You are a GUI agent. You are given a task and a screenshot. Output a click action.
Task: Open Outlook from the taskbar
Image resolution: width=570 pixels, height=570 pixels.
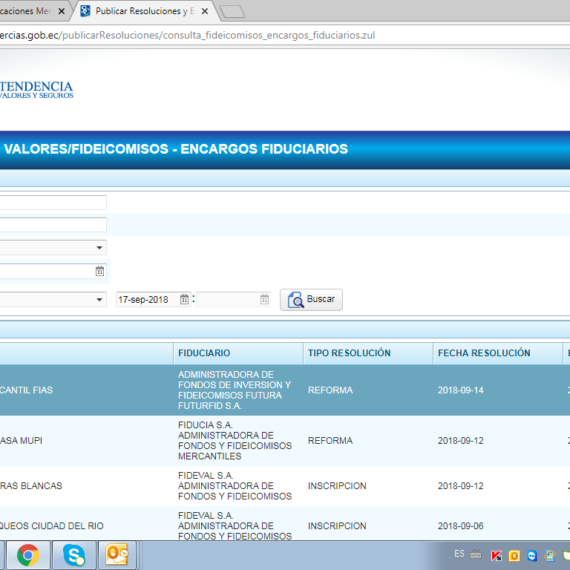point(116,555)
